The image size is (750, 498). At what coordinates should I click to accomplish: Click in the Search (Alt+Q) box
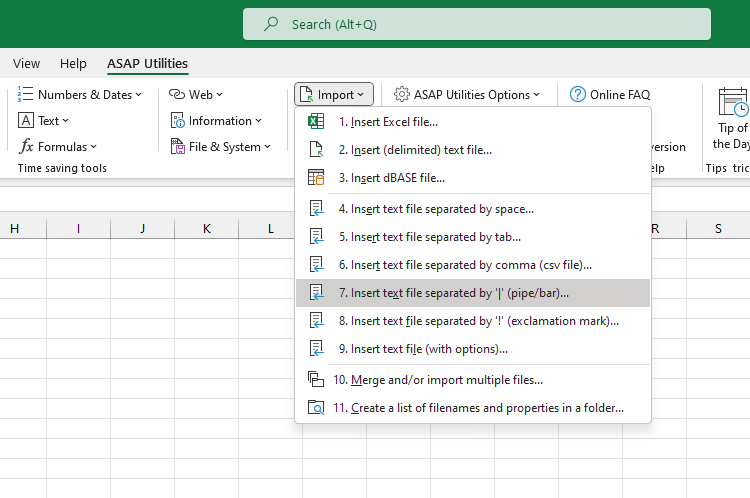pyautogui.click(x=476, y=24)
